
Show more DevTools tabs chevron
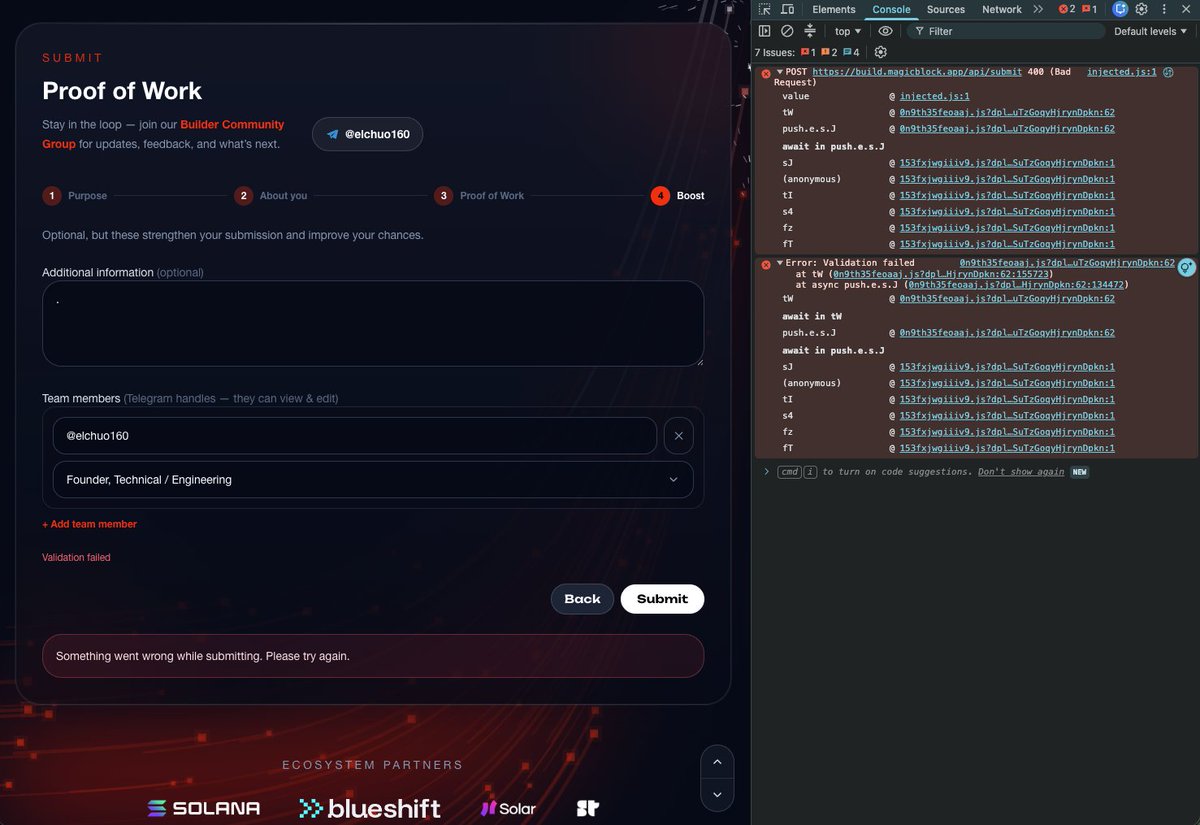1038,9
